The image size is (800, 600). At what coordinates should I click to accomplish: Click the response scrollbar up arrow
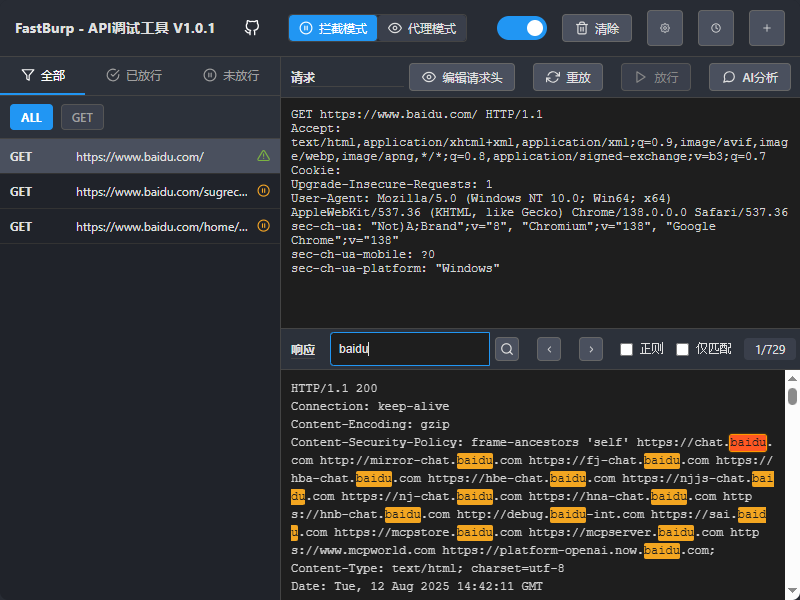[x=792, y=379]
